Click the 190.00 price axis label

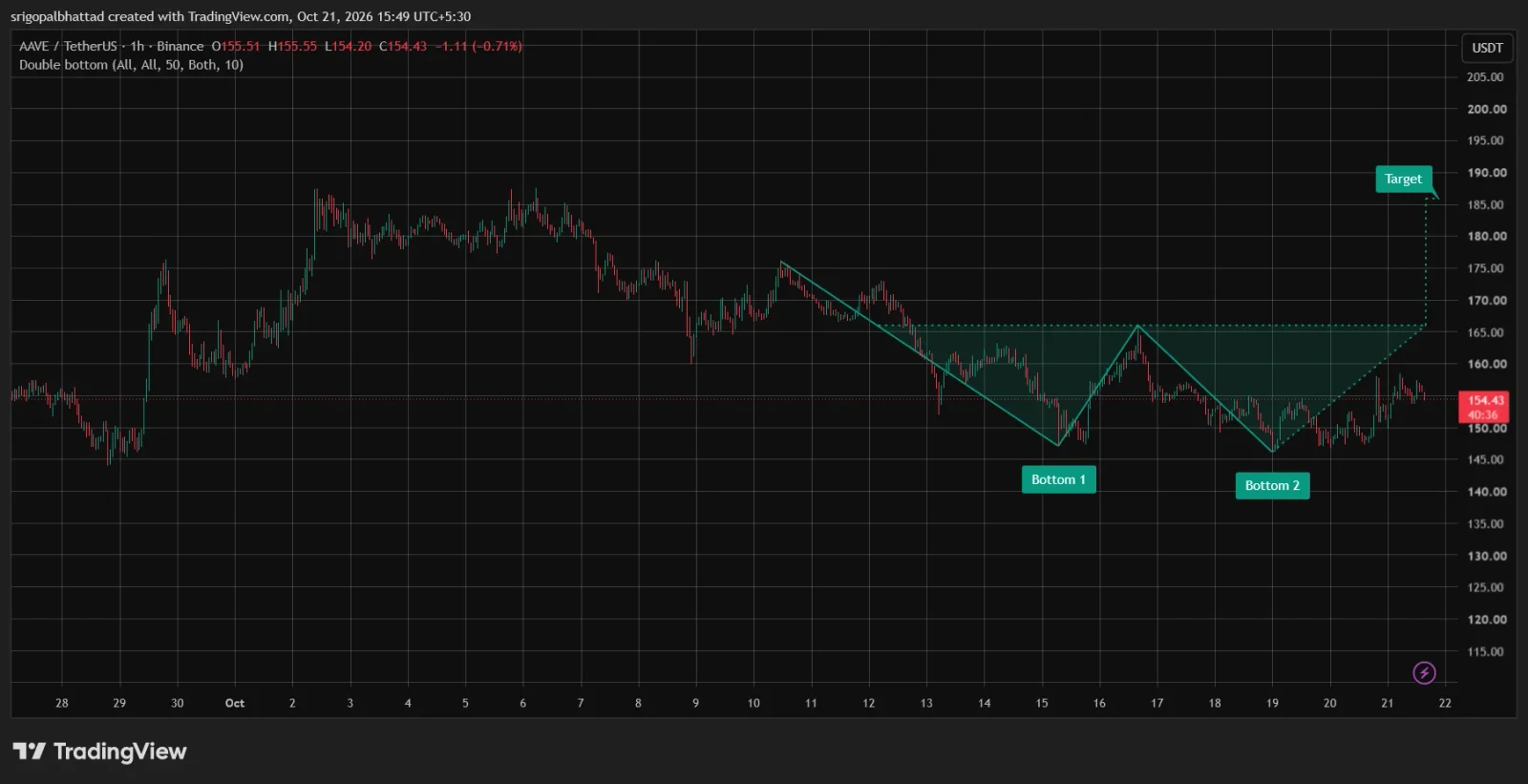(x=1486, y=173)
